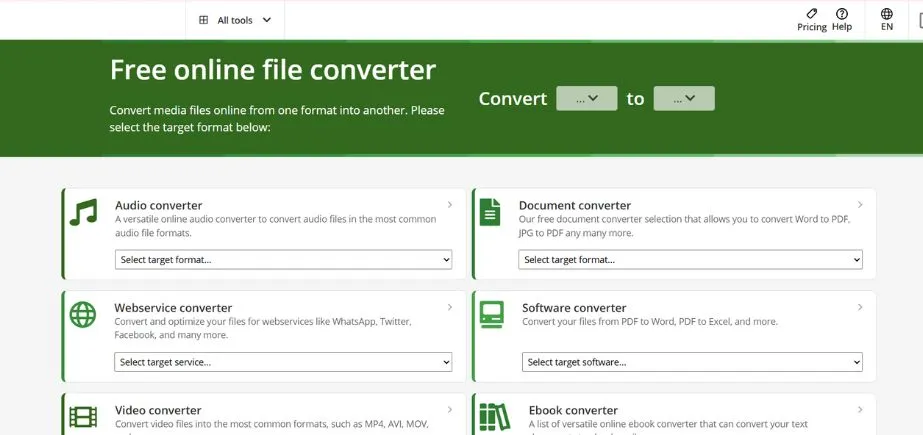
Task: Click the Software converter computer icon
Action: [x=492, y=314]
